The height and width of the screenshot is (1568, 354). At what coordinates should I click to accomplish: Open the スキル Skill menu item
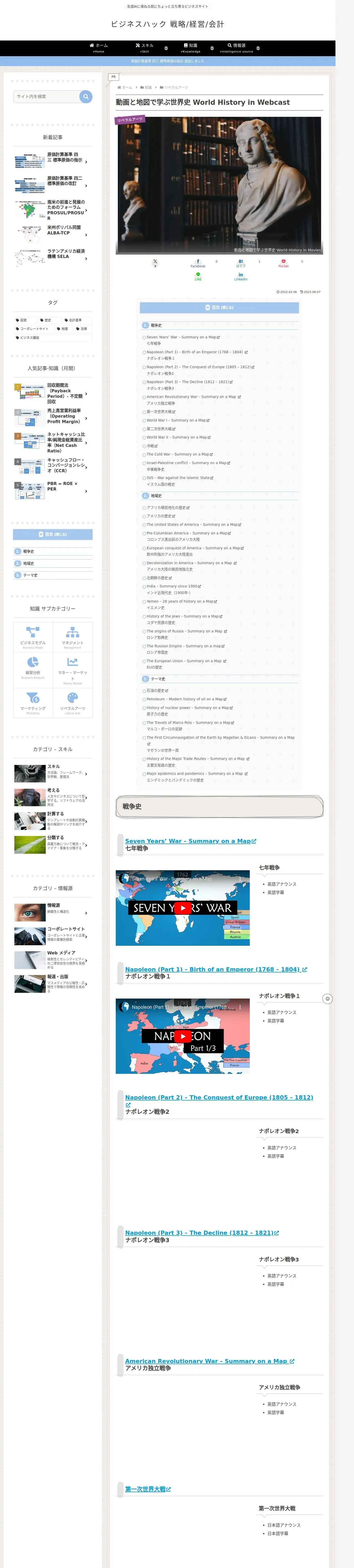(x=144, y=48)
